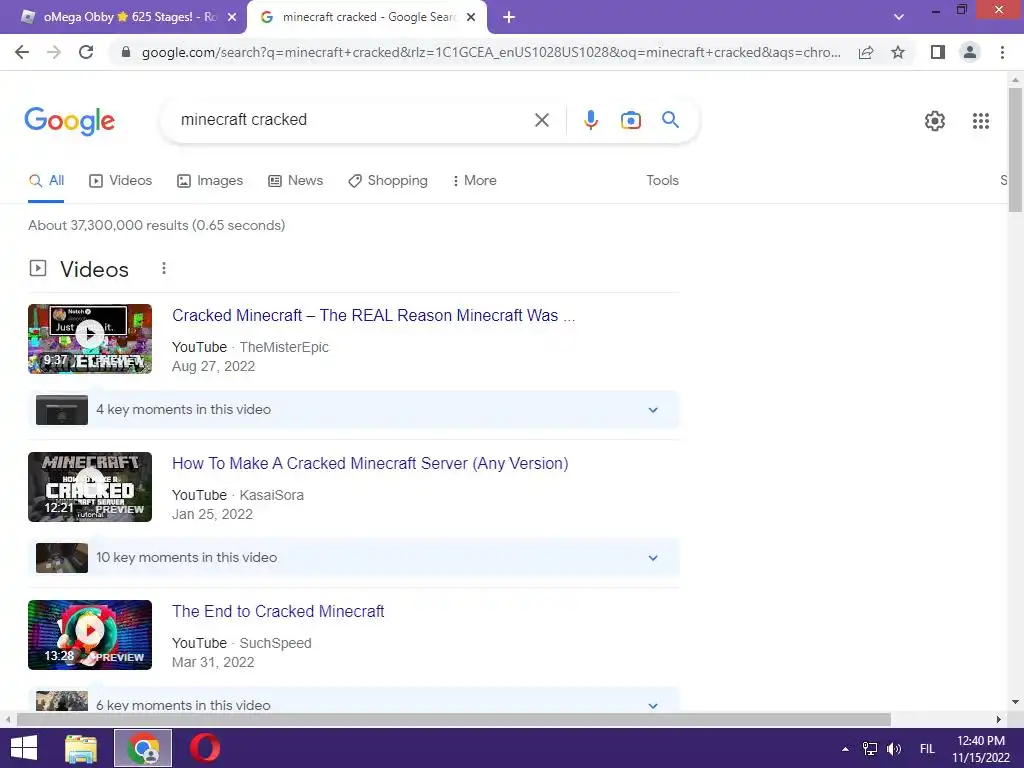Clear the search box text
The width and height of the screenshot is (1024, 768).
click(x=541, y=120)
